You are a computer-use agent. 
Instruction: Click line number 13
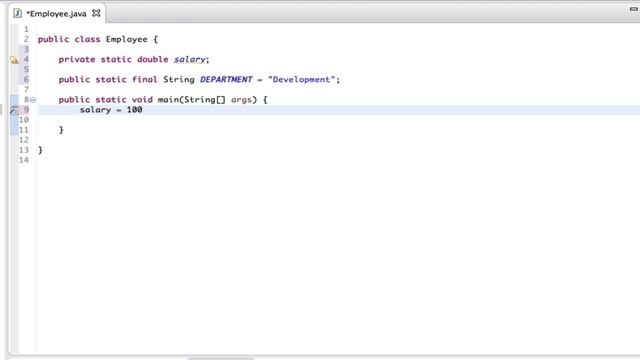tap(24, 150)
